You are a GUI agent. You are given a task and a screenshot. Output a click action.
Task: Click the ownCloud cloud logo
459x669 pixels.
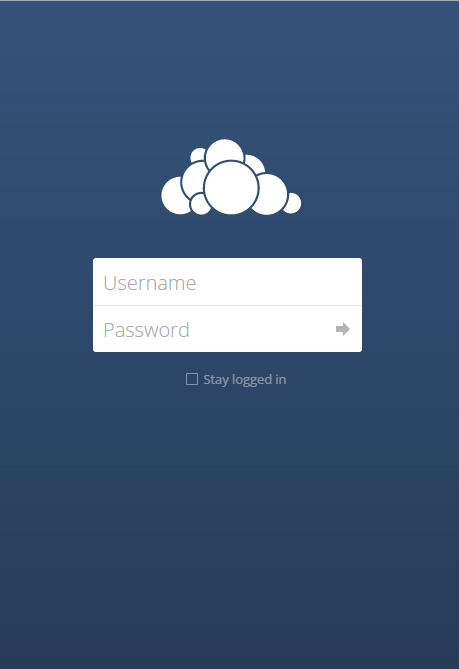tap(231, 177)
